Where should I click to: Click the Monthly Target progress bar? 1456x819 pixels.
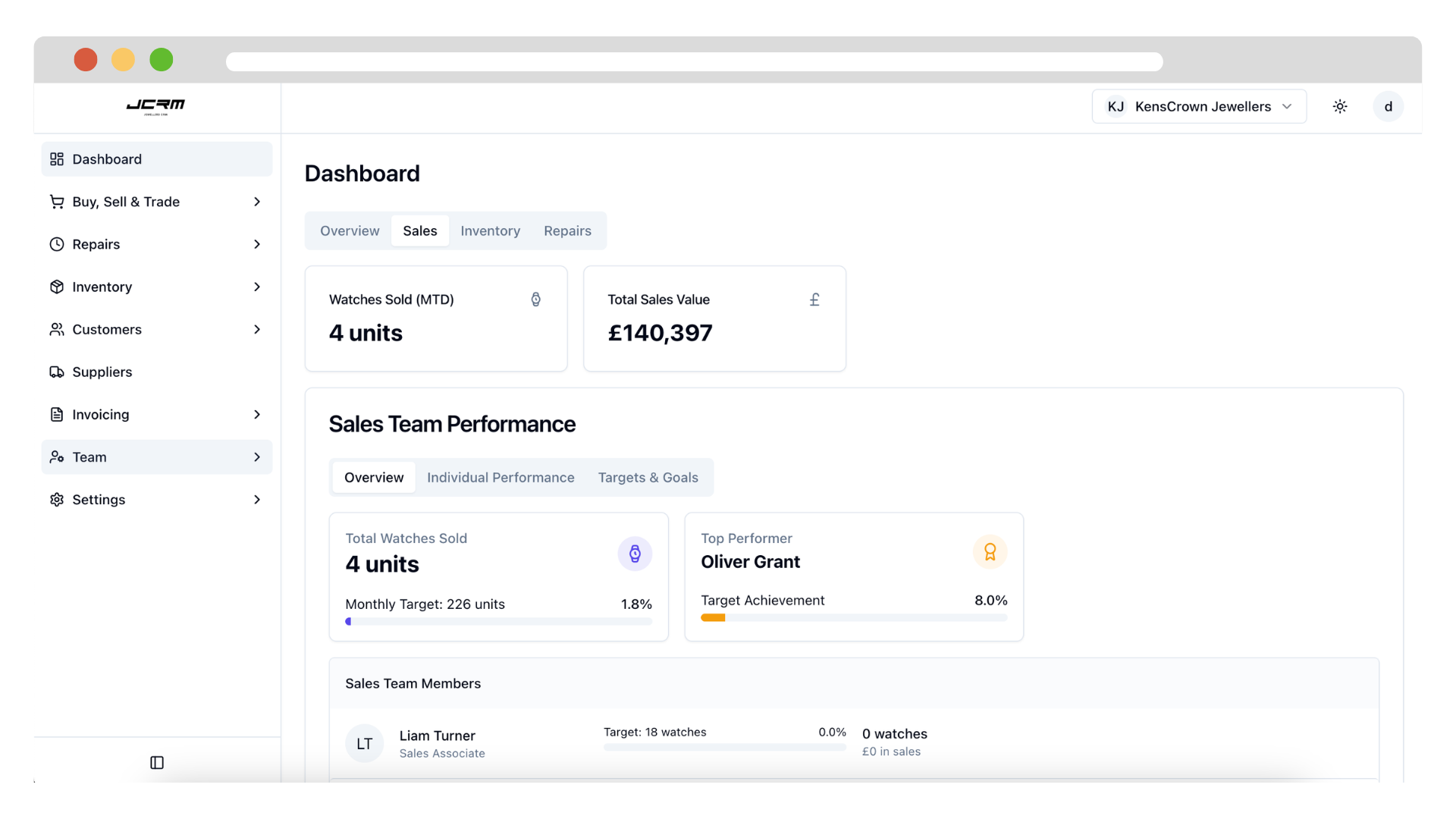[498, 621]
